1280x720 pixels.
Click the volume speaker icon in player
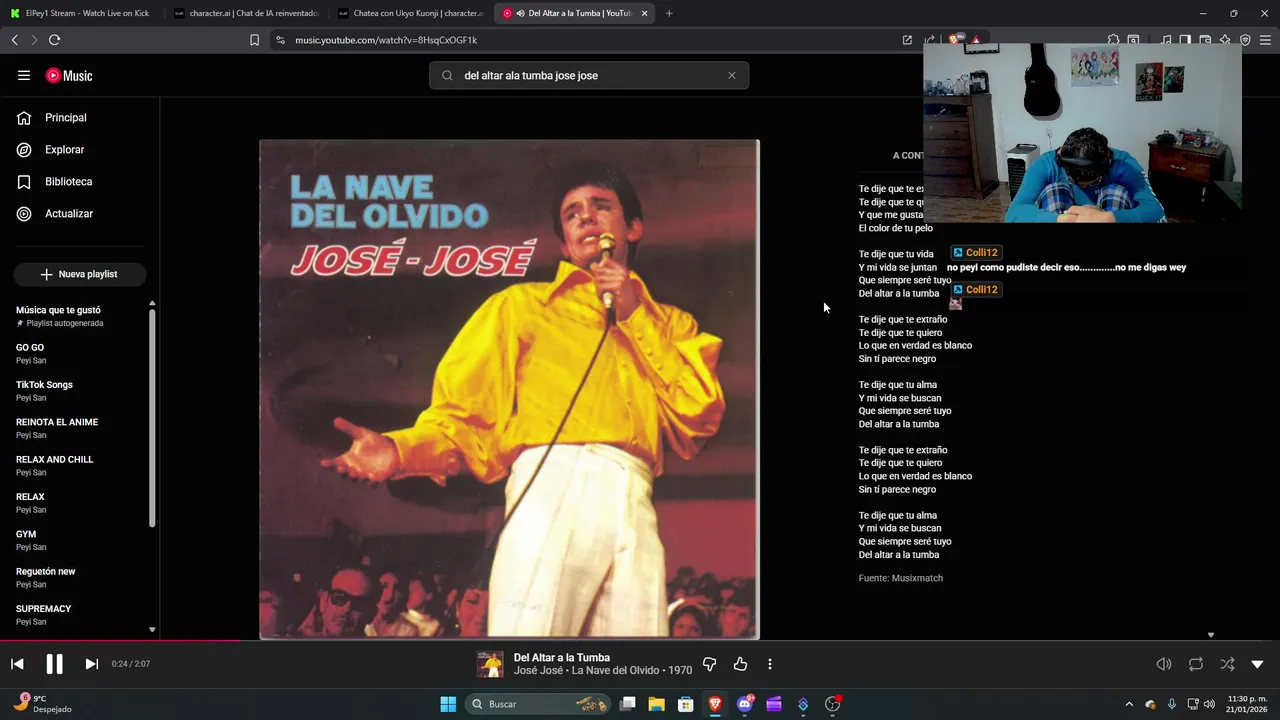[1164, 664]
